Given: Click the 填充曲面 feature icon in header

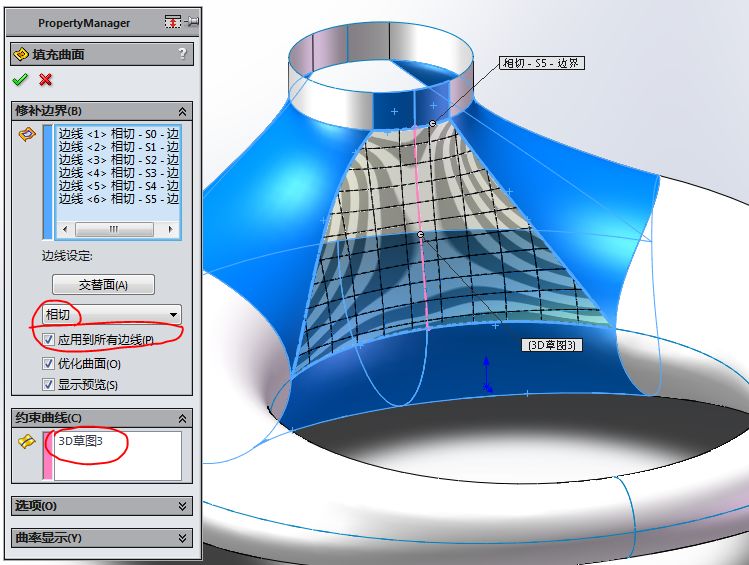Looking at the screenshot, I should [21, 54].
